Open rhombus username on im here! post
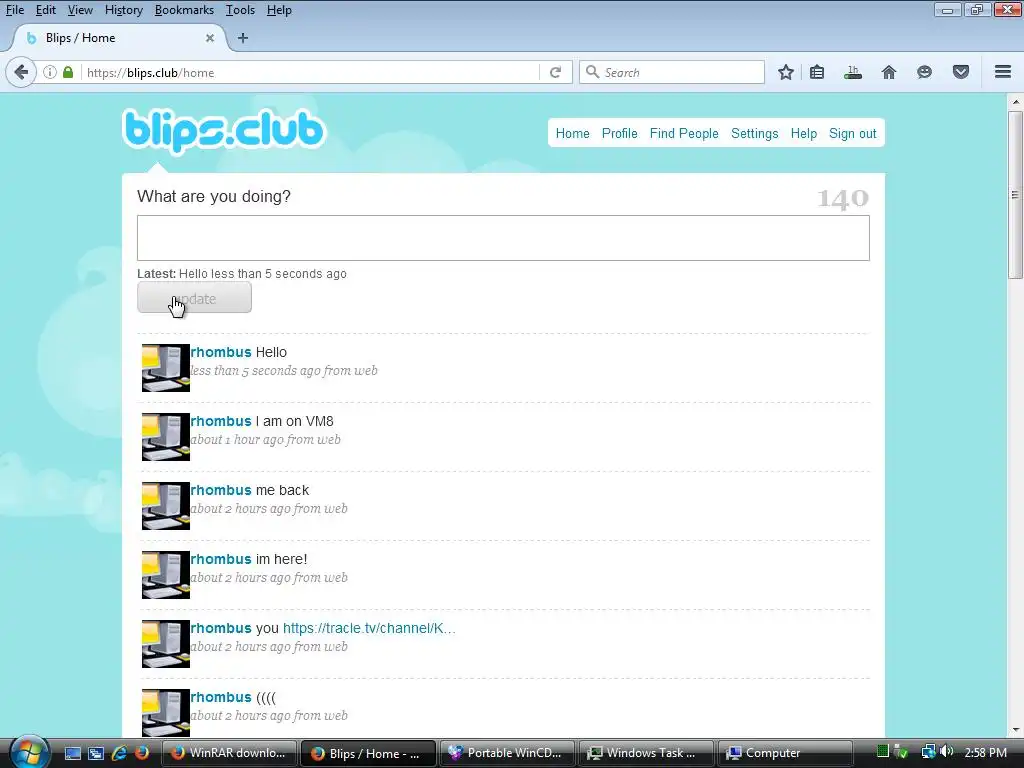The height and width of the screenshot is (768, 1024). 221,559
